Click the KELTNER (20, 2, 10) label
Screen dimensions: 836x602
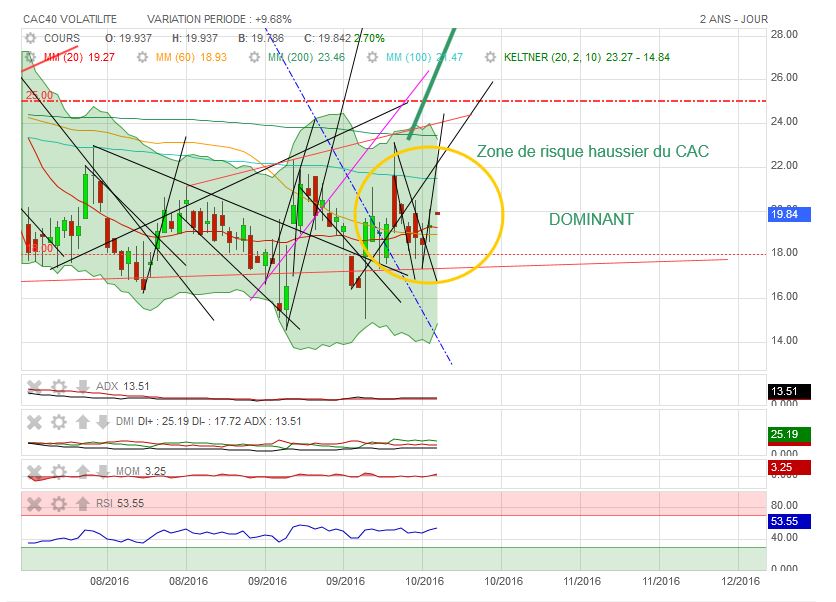(552, 57)
